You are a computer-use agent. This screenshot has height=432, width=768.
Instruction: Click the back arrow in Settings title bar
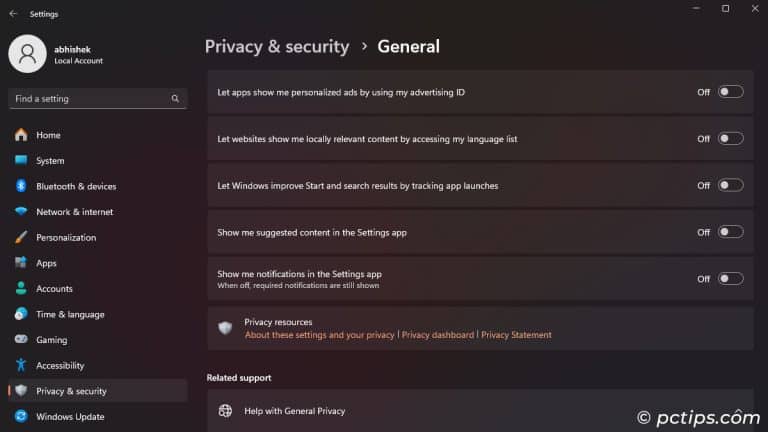coord(13,14)
